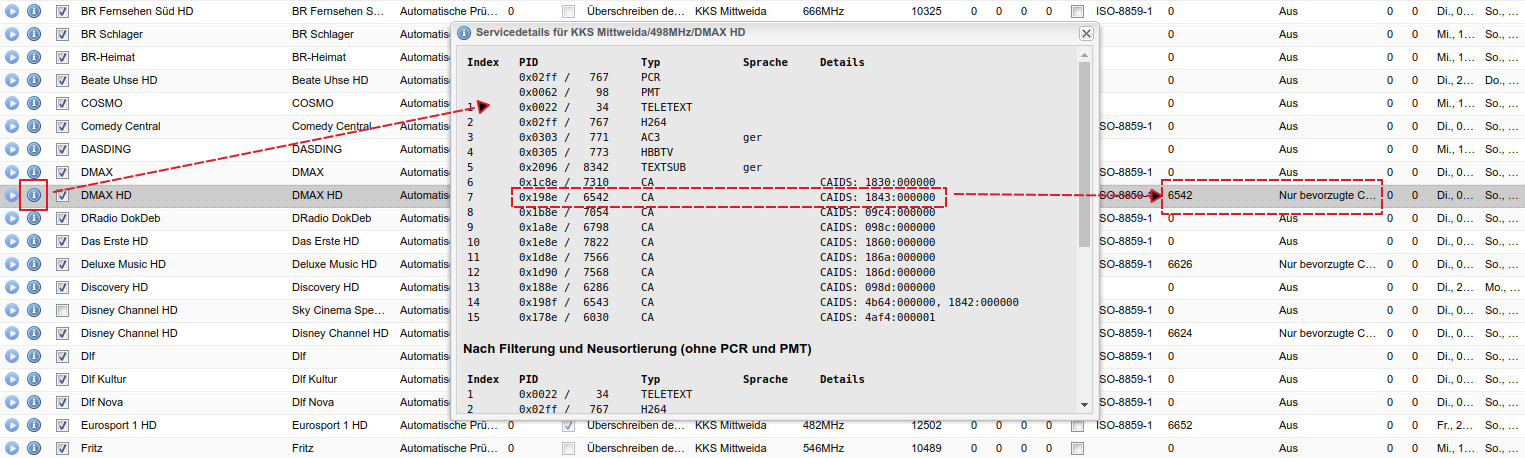Uncheck the BR Fernsehen Süd HD checkbox
This screenshot has width=1525, height=458.
[x=62, y=11]
